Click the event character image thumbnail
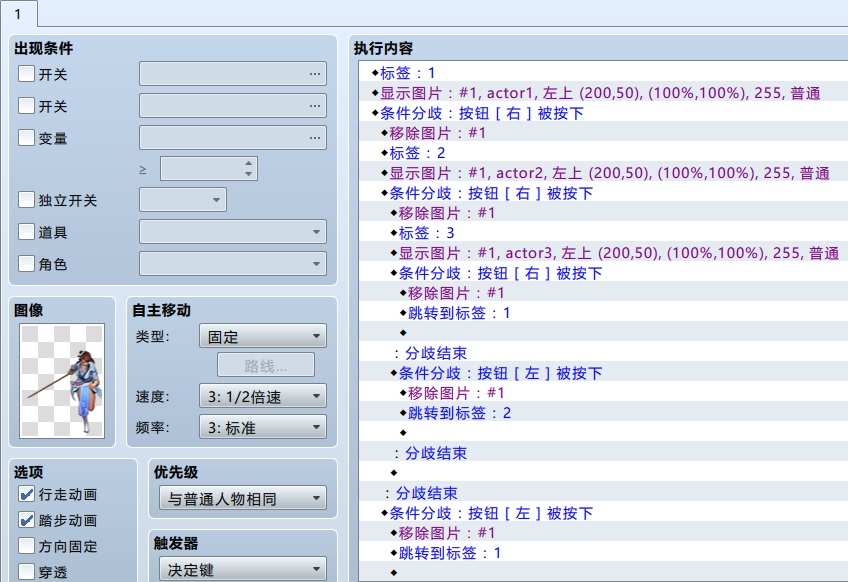The image size is (848, 582). pyautogui.click(x=62, y=381)
